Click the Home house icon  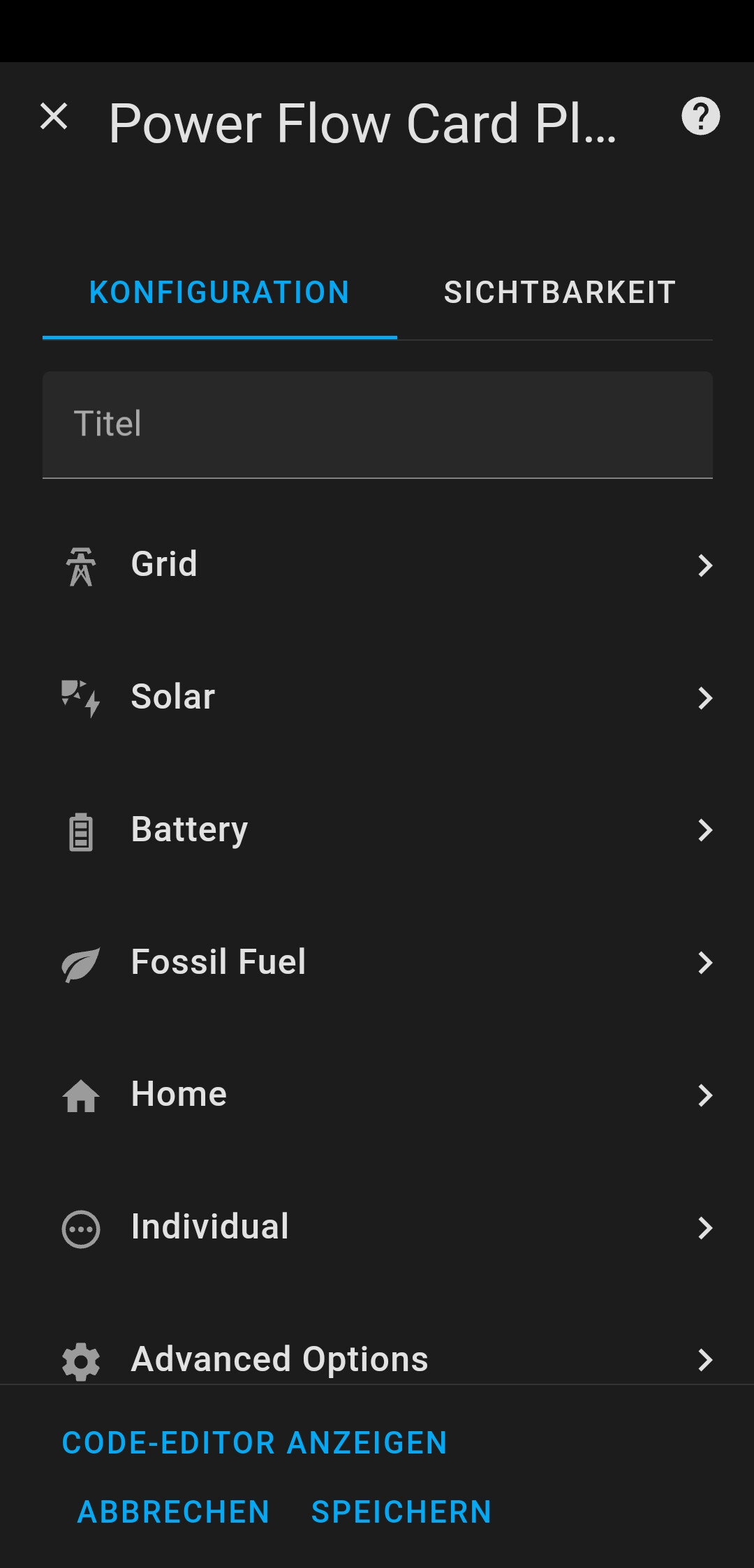point(81,1095)
